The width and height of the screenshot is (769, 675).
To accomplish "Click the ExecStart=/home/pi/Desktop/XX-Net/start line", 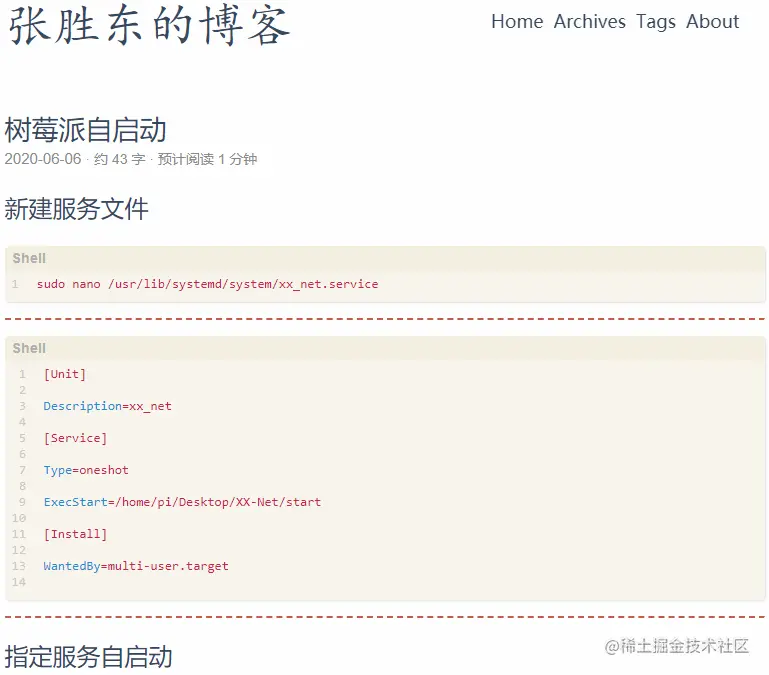I will click(x=182, y=502).
